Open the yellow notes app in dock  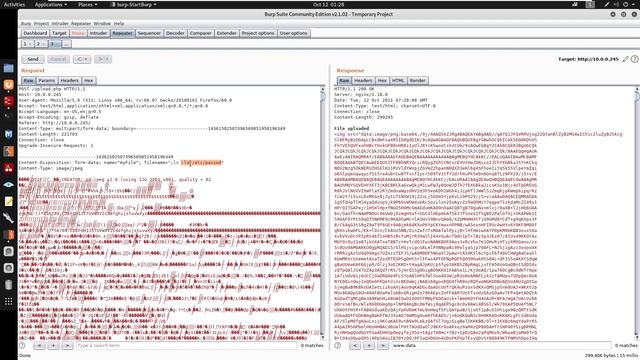[9, 201]
